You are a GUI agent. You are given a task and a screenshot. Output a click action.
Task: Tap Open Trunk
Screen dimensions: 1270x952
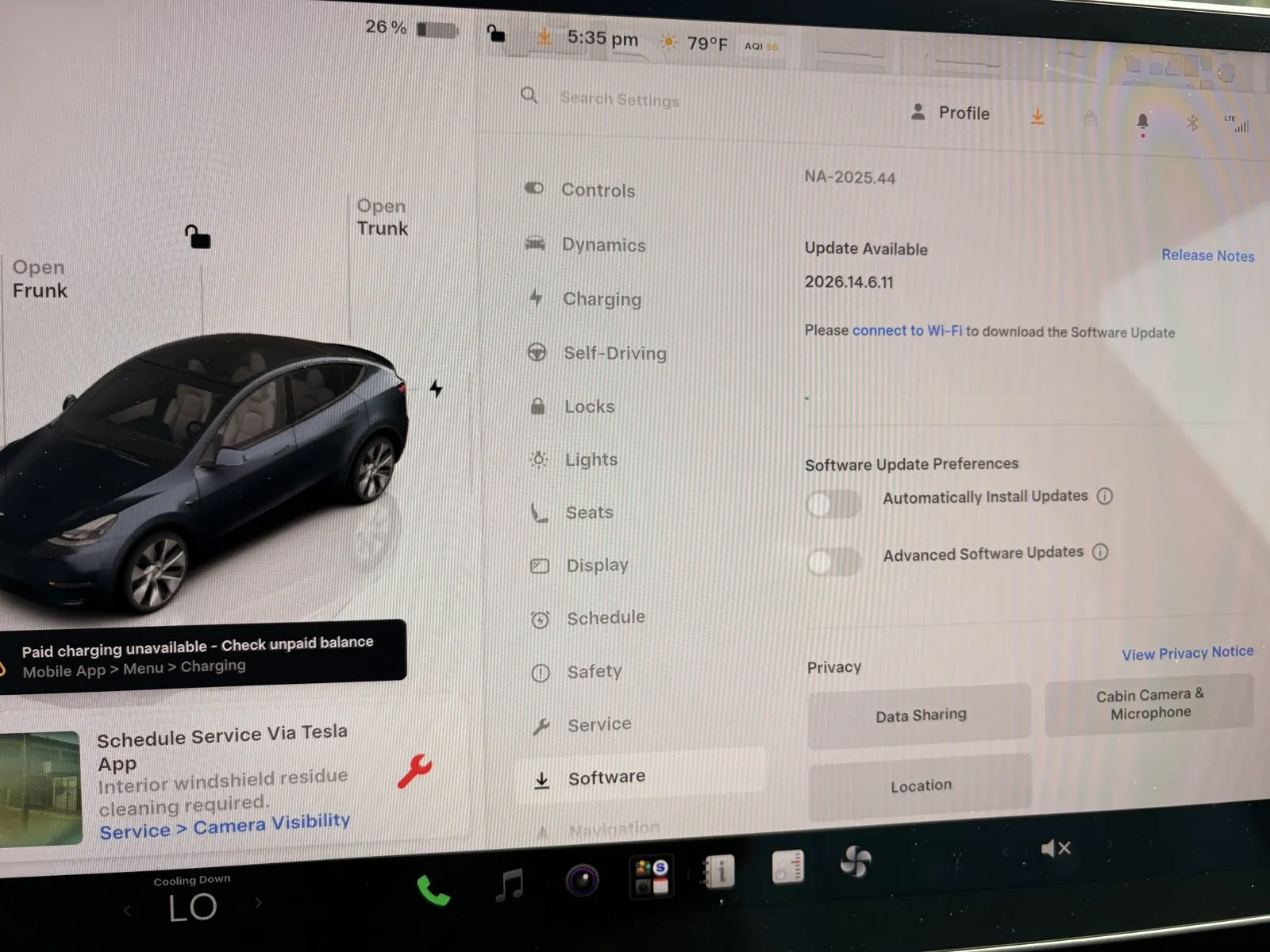point(382,217)
